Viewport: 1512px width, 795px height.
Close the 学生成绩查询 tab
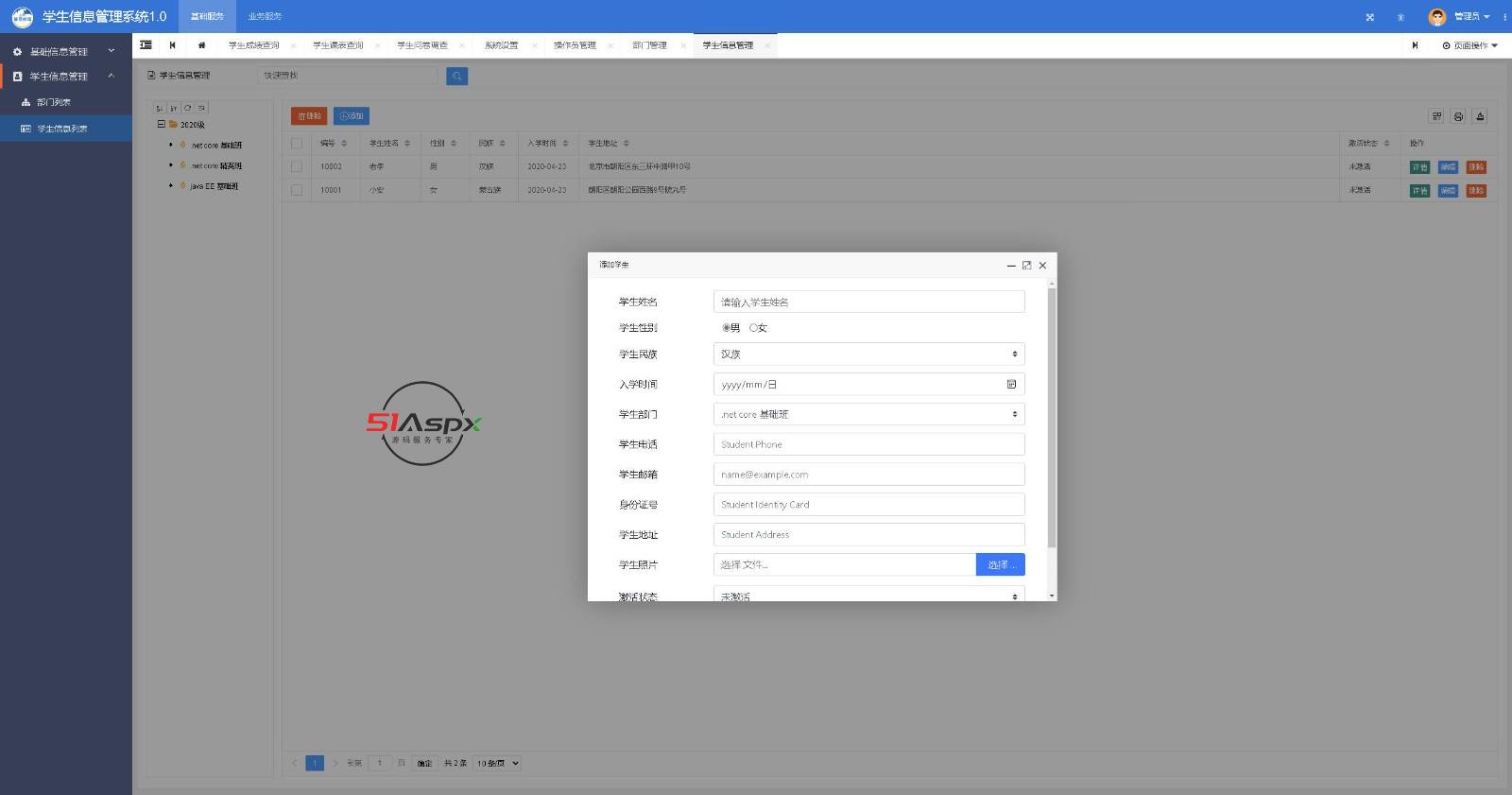click(x=293, y=45)
